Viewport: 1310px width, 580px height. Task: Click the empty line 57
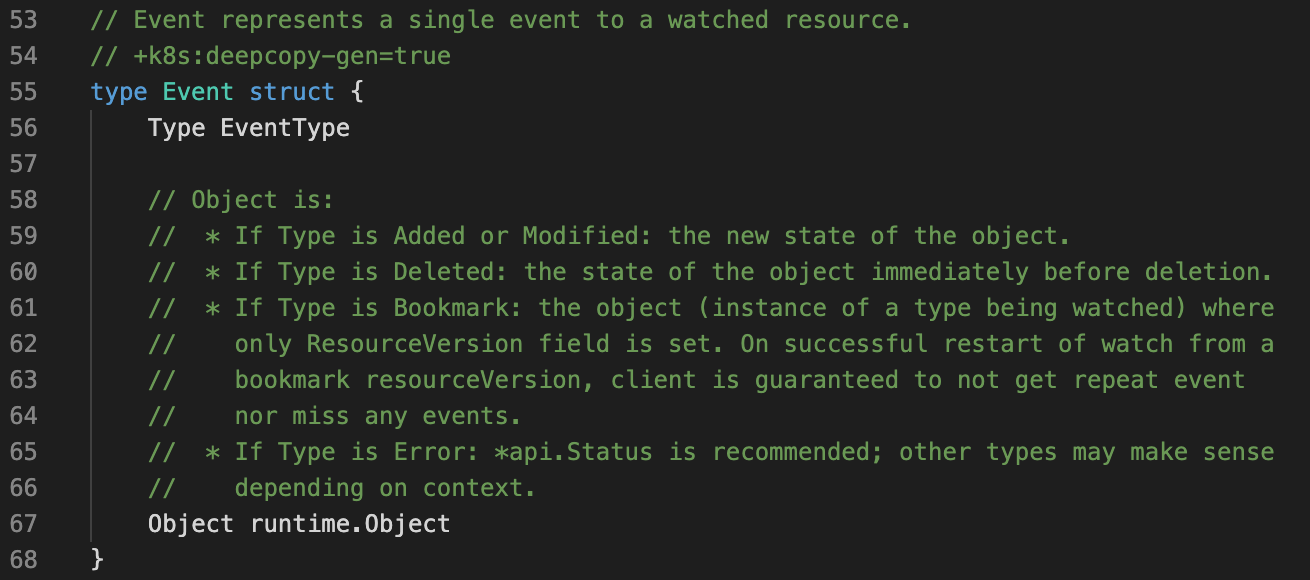(x=400, y=164)
